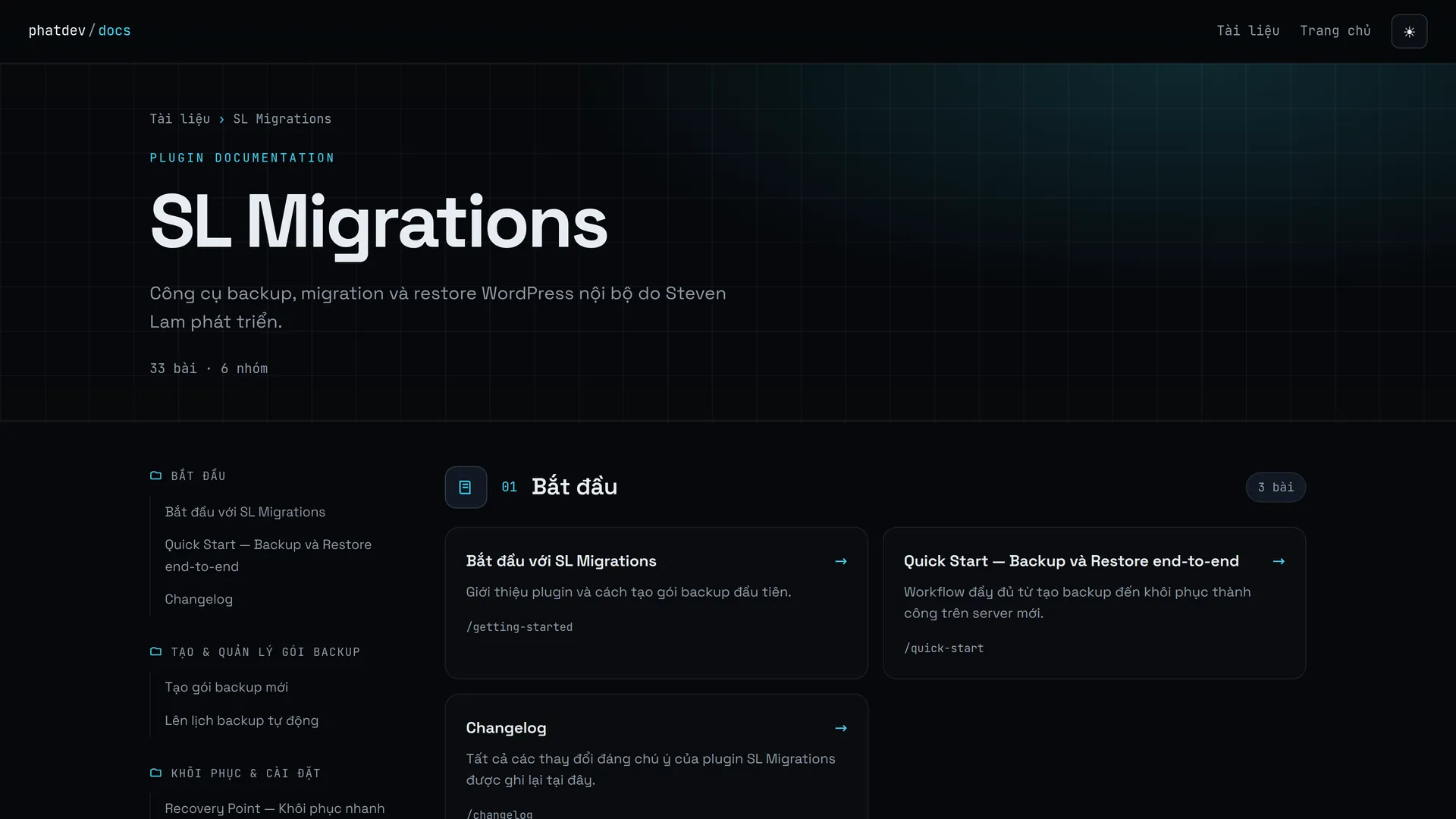Click the arrow on the Bắt đầu với SL Migrations card
This screenshot has height=819, width=1456.
(x=840, y=561)
